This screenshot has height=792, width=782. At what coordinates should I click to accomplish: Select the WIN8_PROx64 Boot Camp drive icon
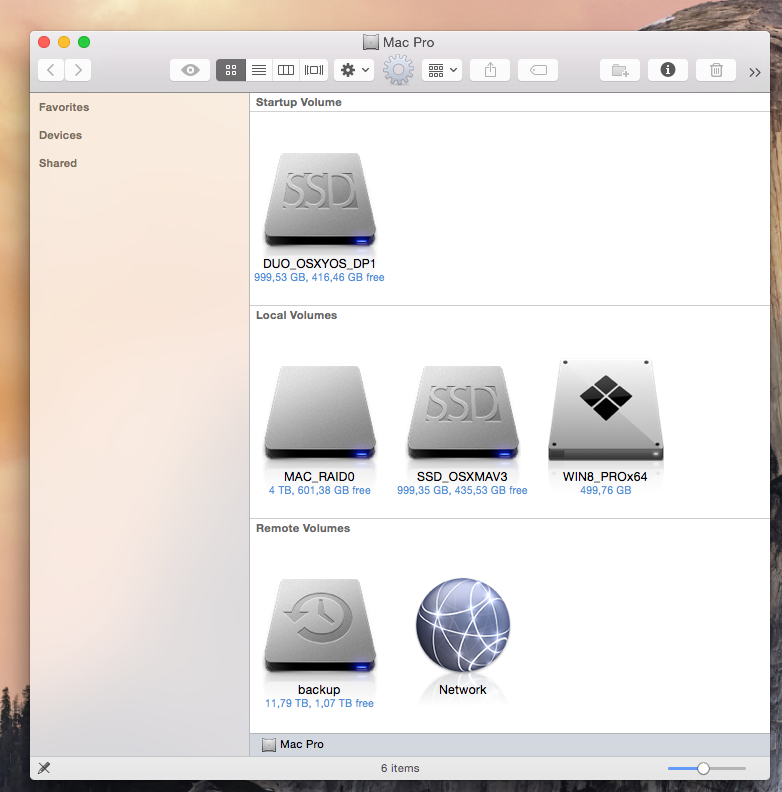[x=606, y=410]
